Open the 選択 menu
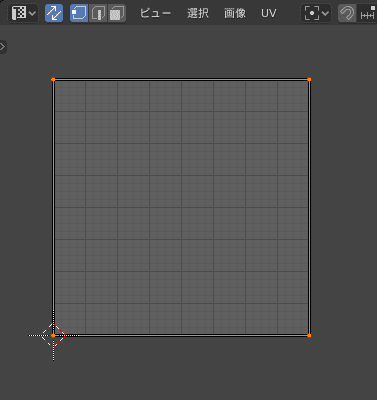 pyautogui.click(x=198, y=13)
